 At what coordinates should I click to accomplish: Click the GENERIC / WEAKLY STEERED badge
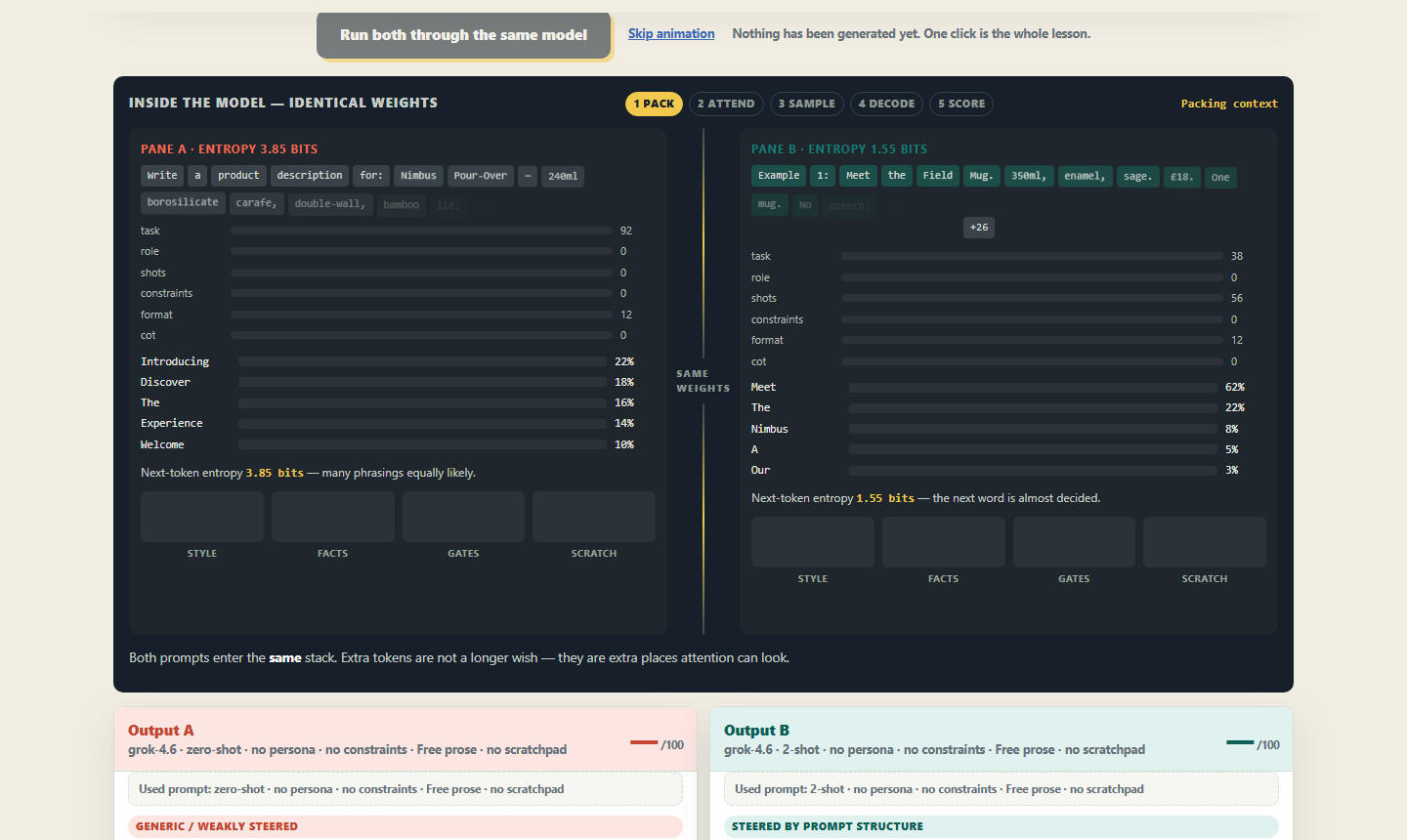(x=405, y=826)
